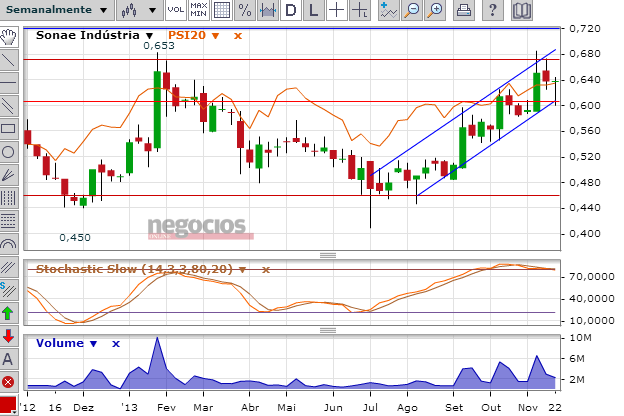Remove the Volume panel with x
Image resolution: width=624 pixels, height=416 pixels.
click(116, 344)
